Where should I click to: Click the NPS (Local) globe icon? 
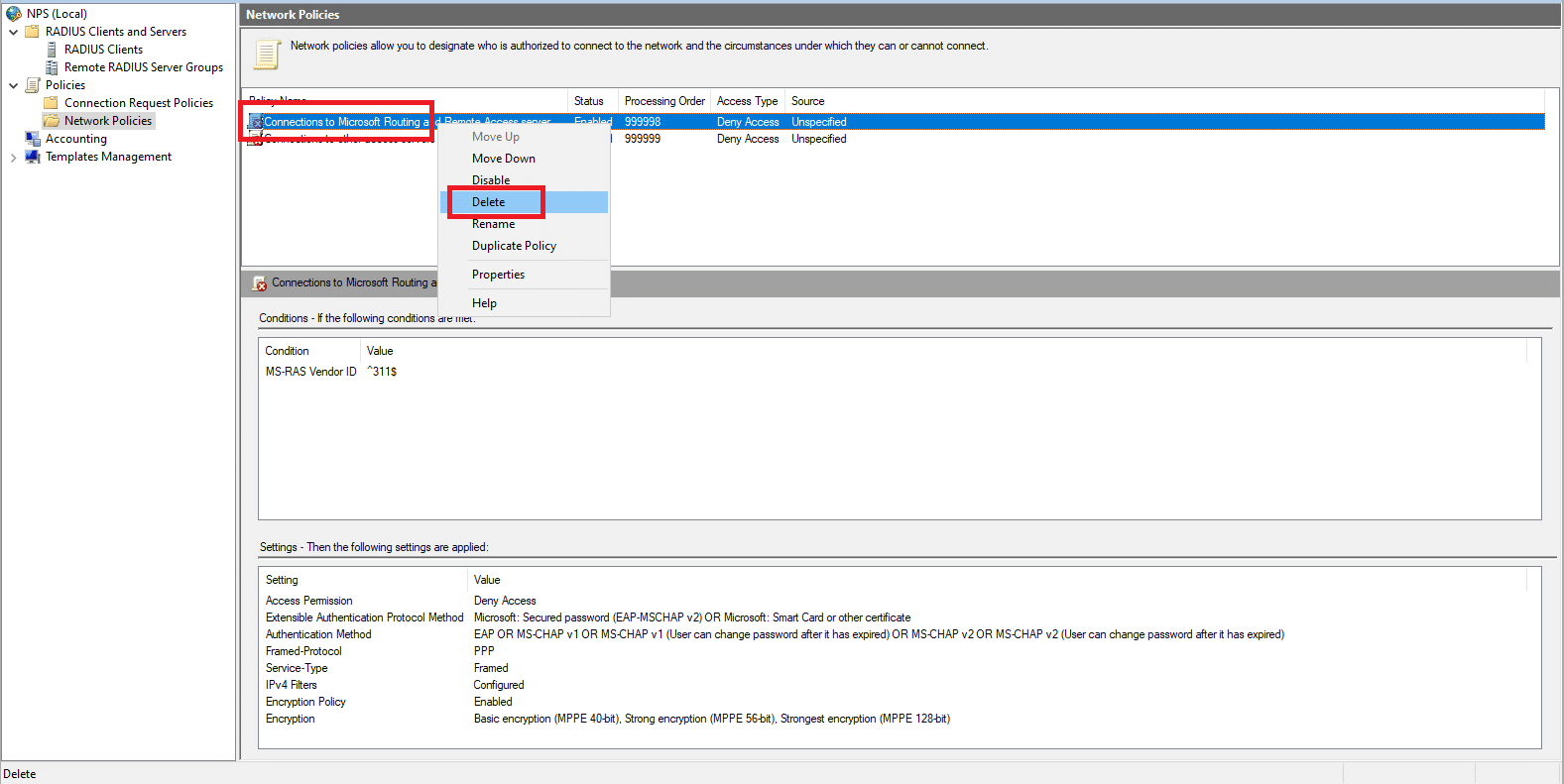(14, 14)
